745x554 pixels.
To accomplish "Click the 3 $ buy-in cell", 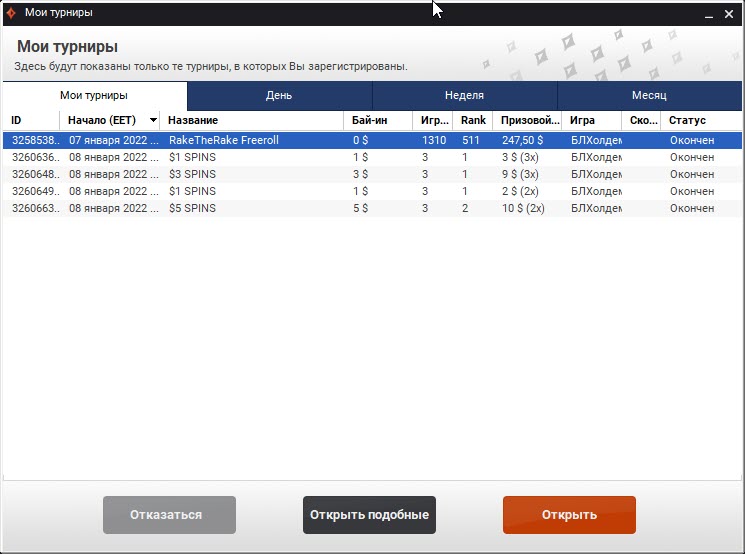I will 361,174.
